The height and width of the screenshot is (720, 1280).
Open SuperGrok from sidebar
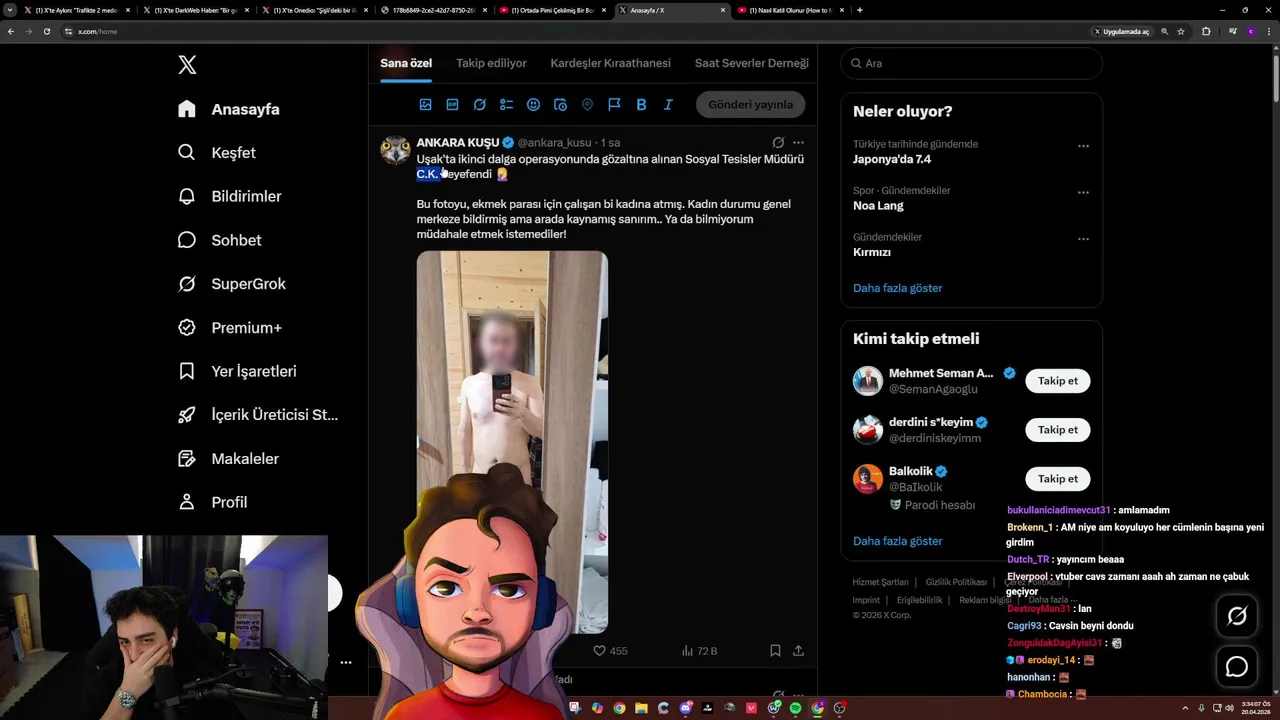pyautogui.click(x=231, y=284)
